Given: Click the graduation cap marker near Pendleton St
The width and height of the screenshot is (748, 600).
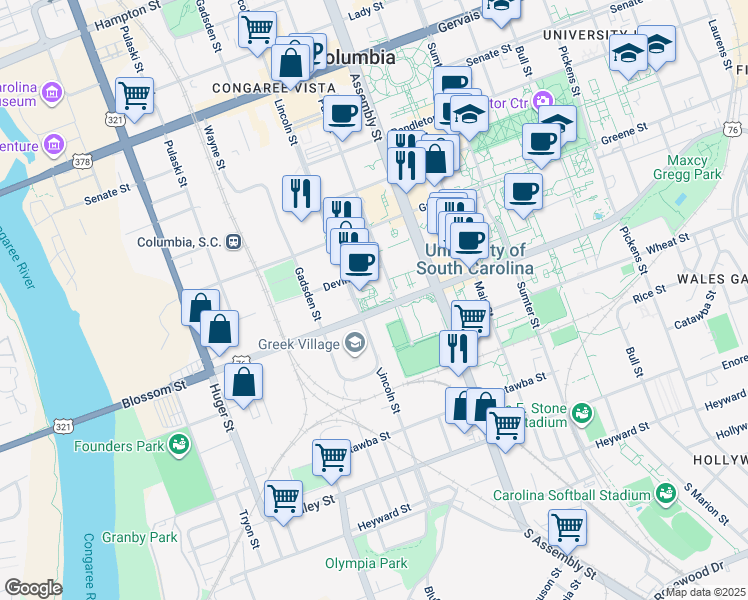Looking at the screenshot, I should (469, 114).
